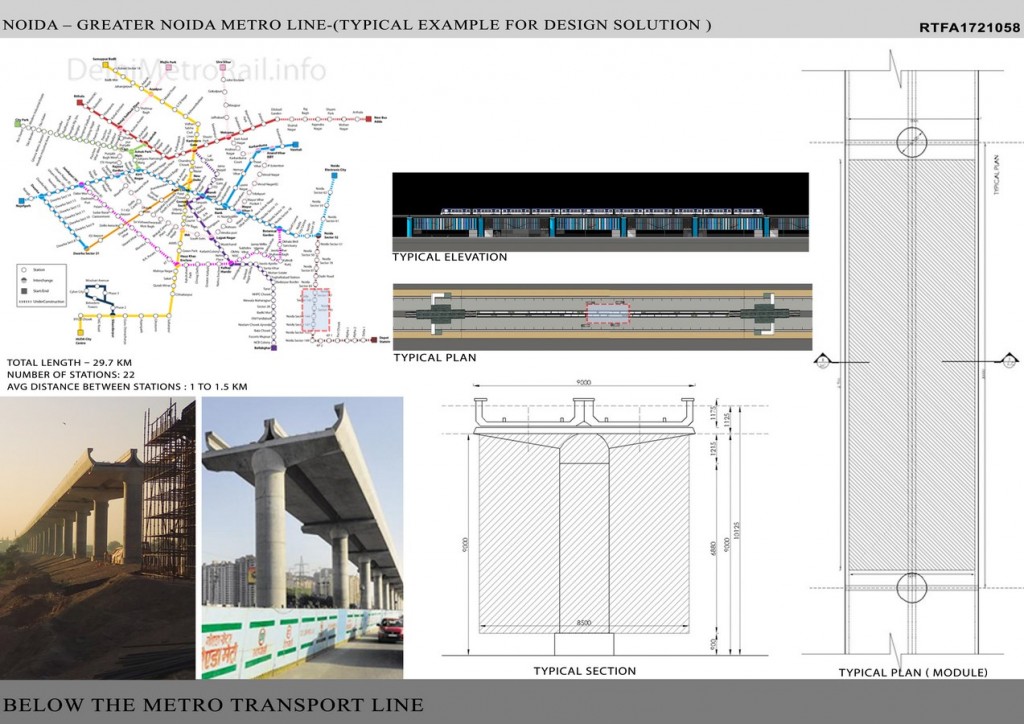
Task: Open the scaffolding construction photo
Action: [x=97, y=538]
